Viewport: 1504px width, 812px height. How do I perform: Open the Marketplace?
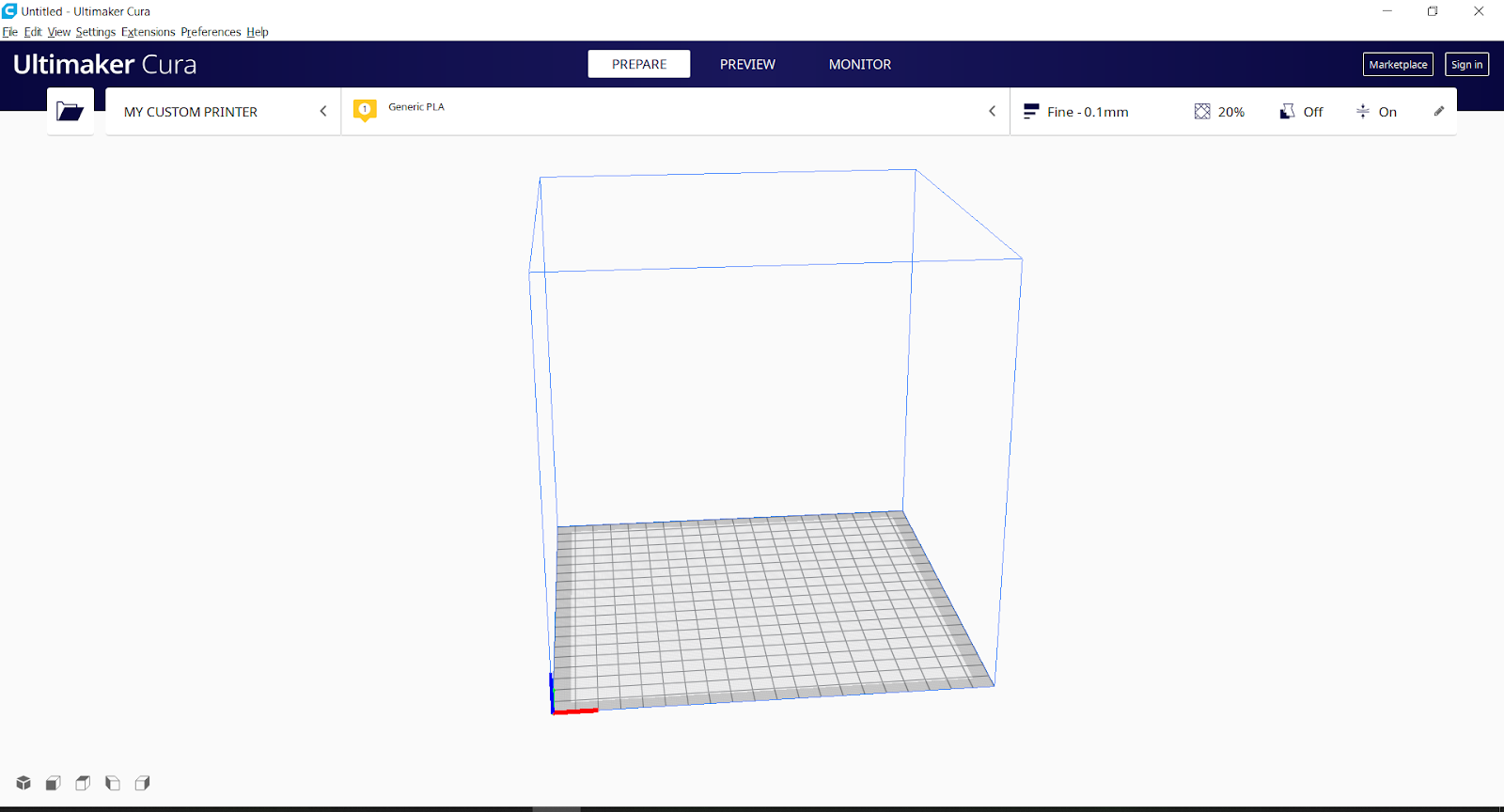click(1398, 64)
